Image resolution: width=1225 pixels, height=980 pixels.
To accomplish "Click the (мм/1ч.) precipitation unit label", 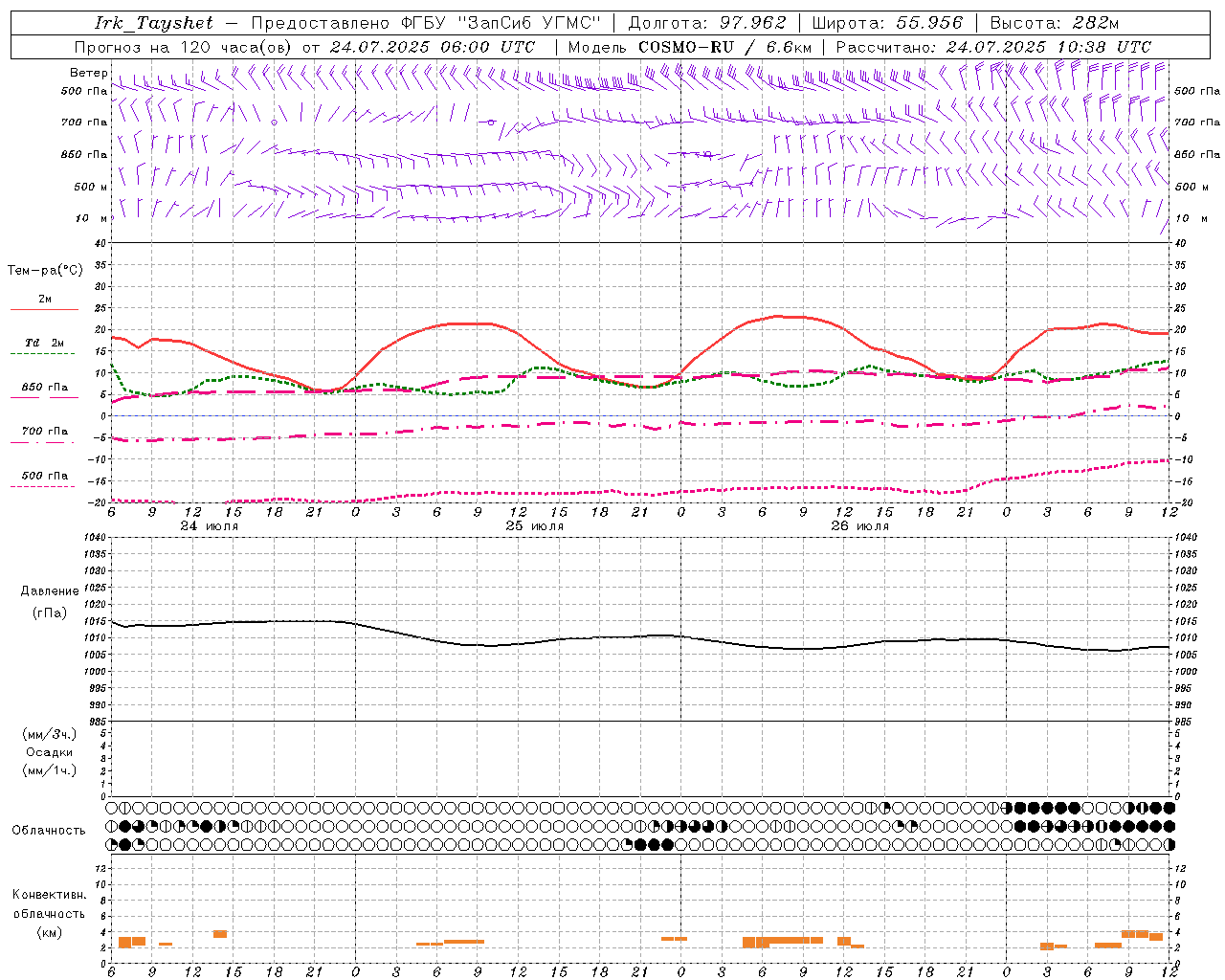I will tap(50, 770).
